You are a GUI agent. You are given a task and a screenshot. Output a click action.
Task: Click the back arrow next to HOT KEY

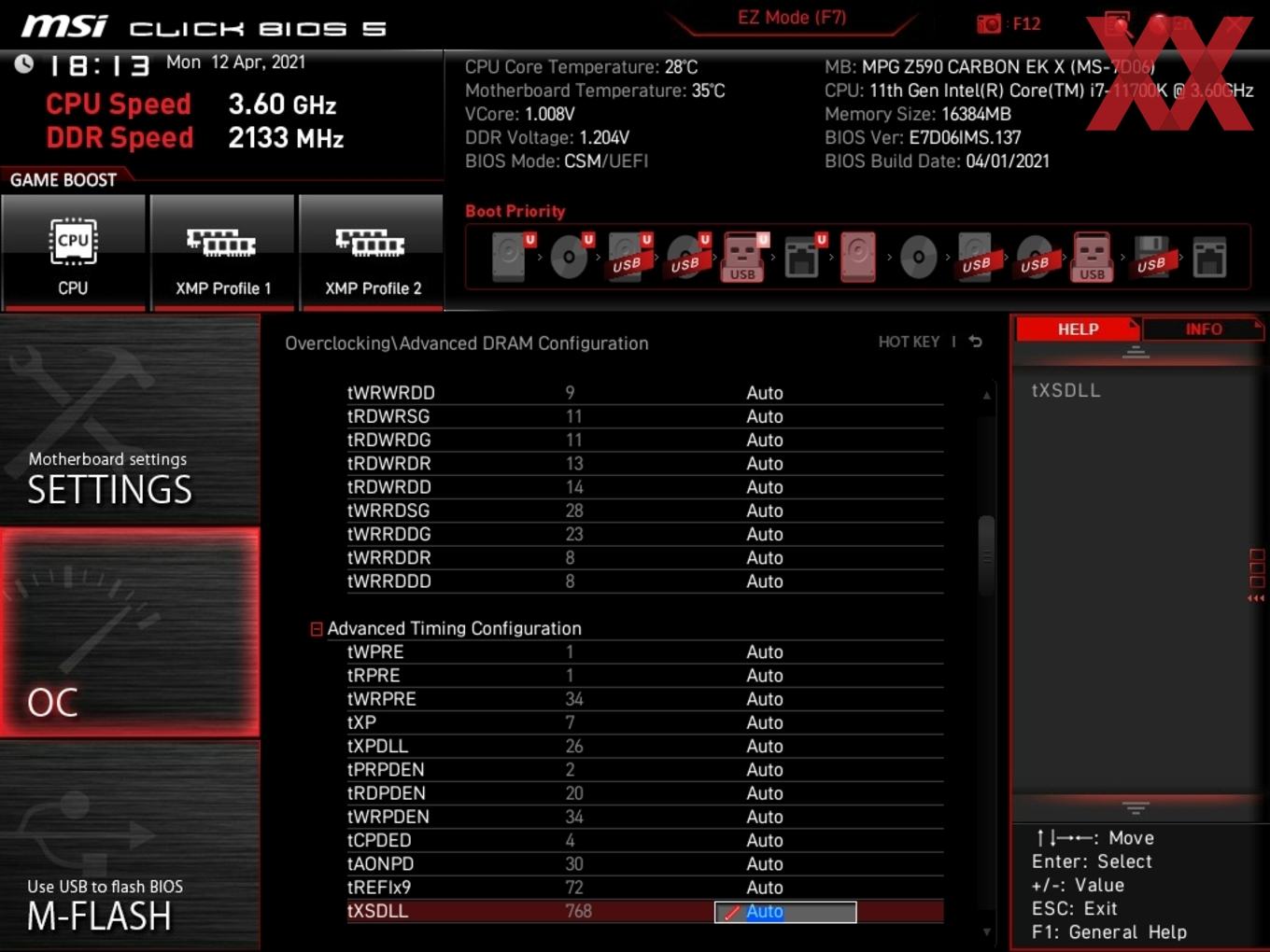tap(976, 342)
